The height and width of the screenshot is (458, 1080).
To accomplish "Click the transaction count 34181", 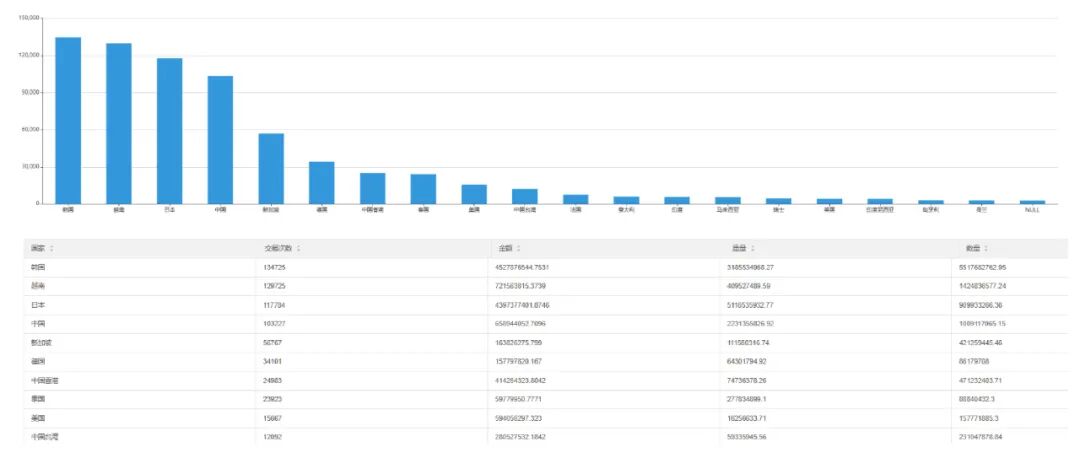I will click(273, 361).
